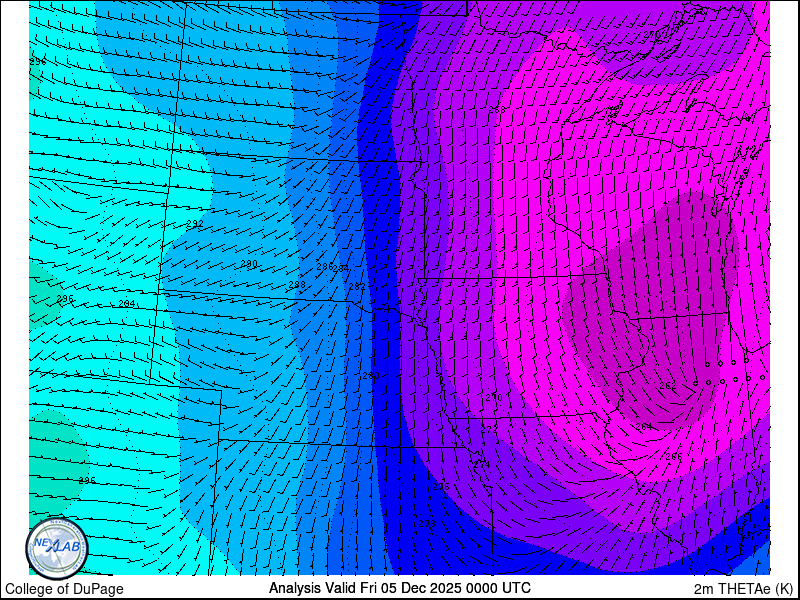Click the 262 contour label
The height and width of the screenshot is (600, 800).
pyautogui.click(x=668, y=386)
